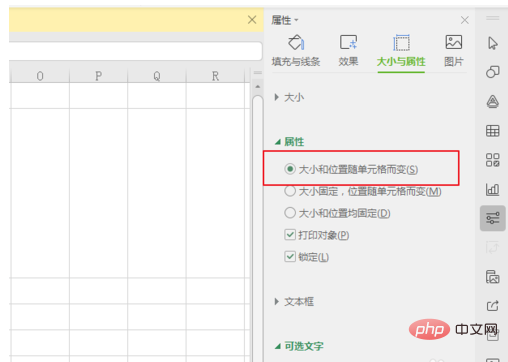Close the properties panel
The height and width of the screenshot is (362, 508).
(465, 20)
